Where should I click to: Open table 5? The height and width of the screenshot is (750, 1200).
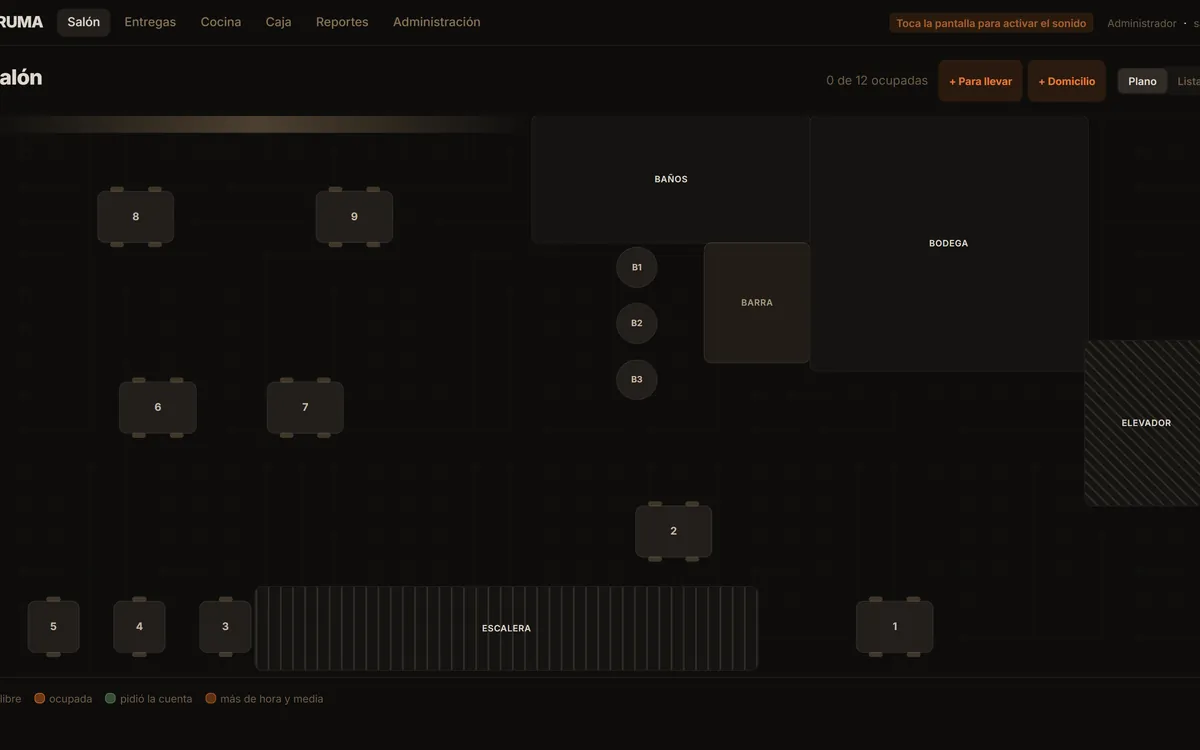click(53, 627)
